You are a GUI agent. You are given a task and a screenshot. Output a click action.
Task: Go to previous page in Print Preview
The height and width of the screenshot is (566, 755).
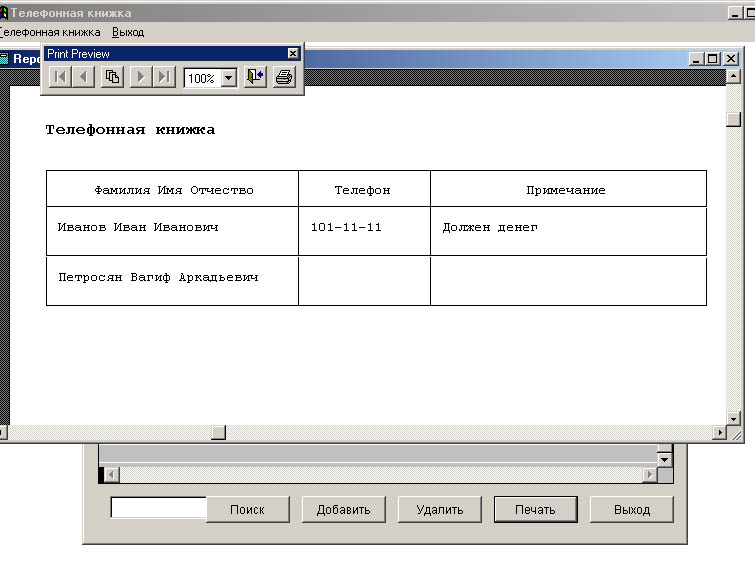[x=83, y=77]
